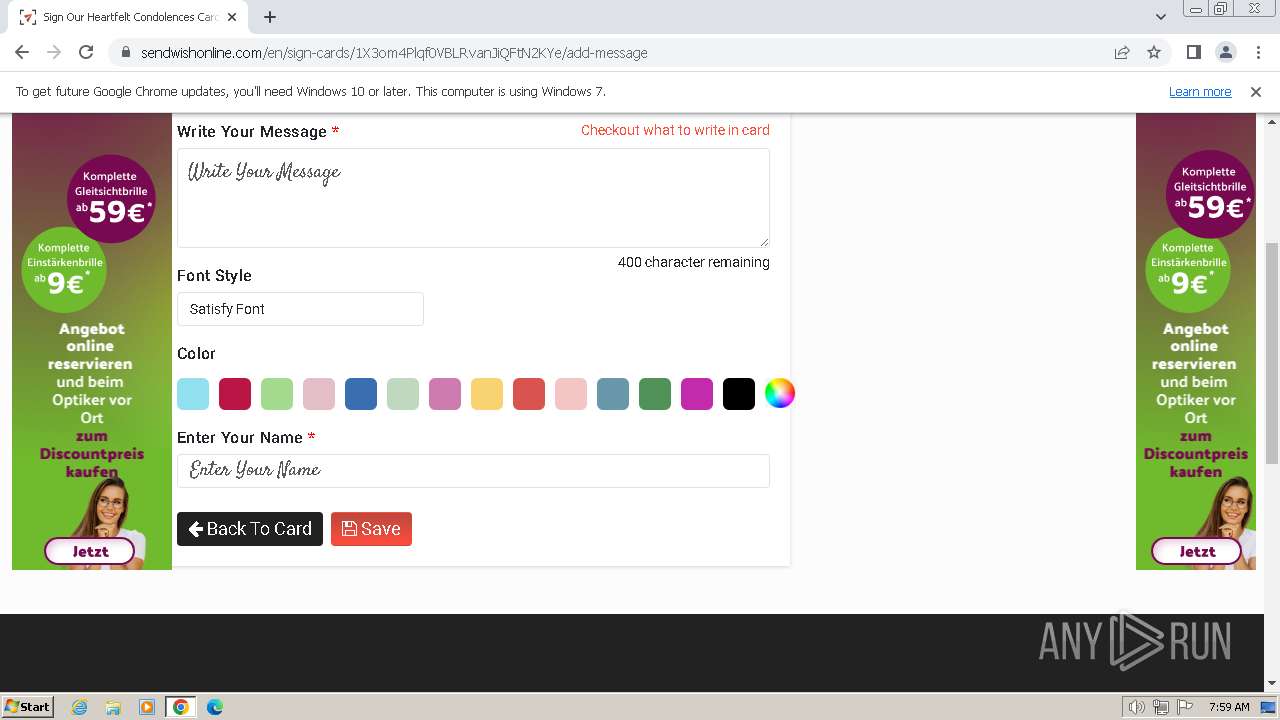The width and height of the screenshot is (1280, 720).
Task: Pick the light rose color swatch
Action: pyautogui.click(x=571, y=394)
